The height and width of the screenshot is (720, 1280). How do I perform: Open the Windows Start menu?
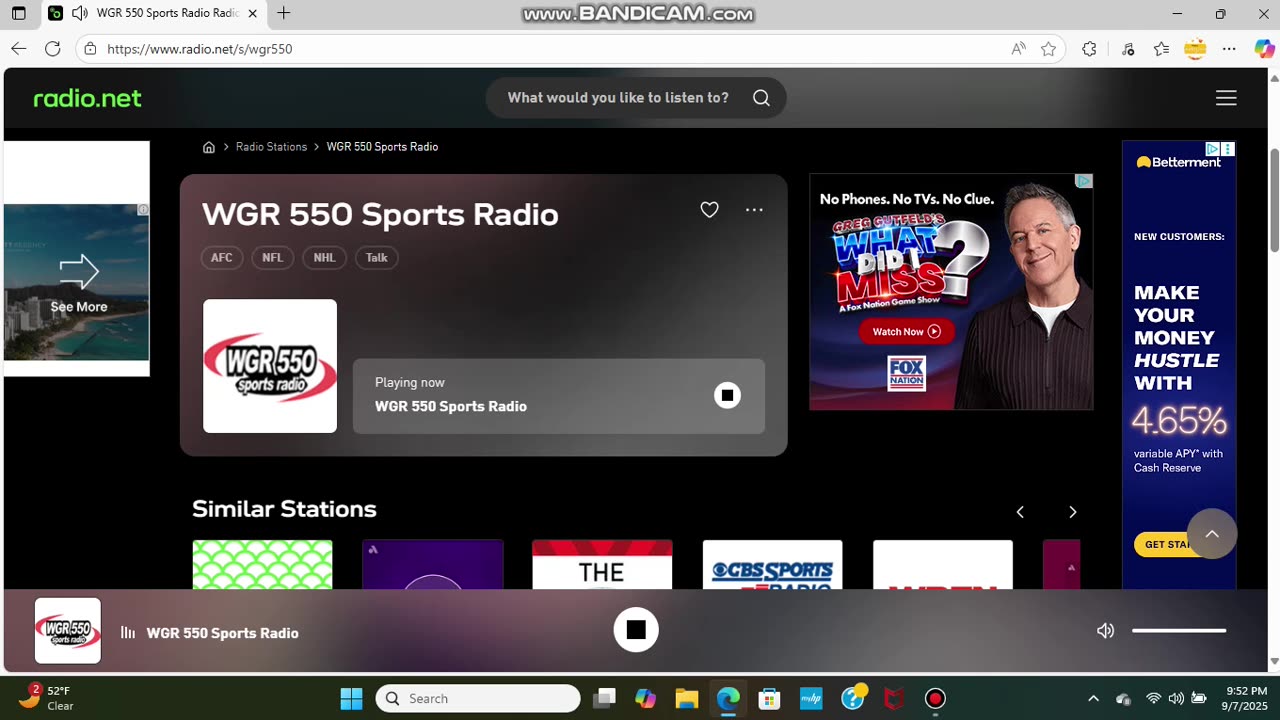[351, 698]
